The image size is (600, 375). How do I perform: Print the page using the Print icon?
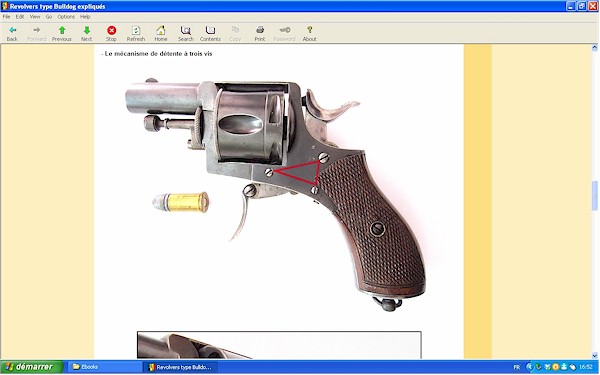tap(260, 33)
